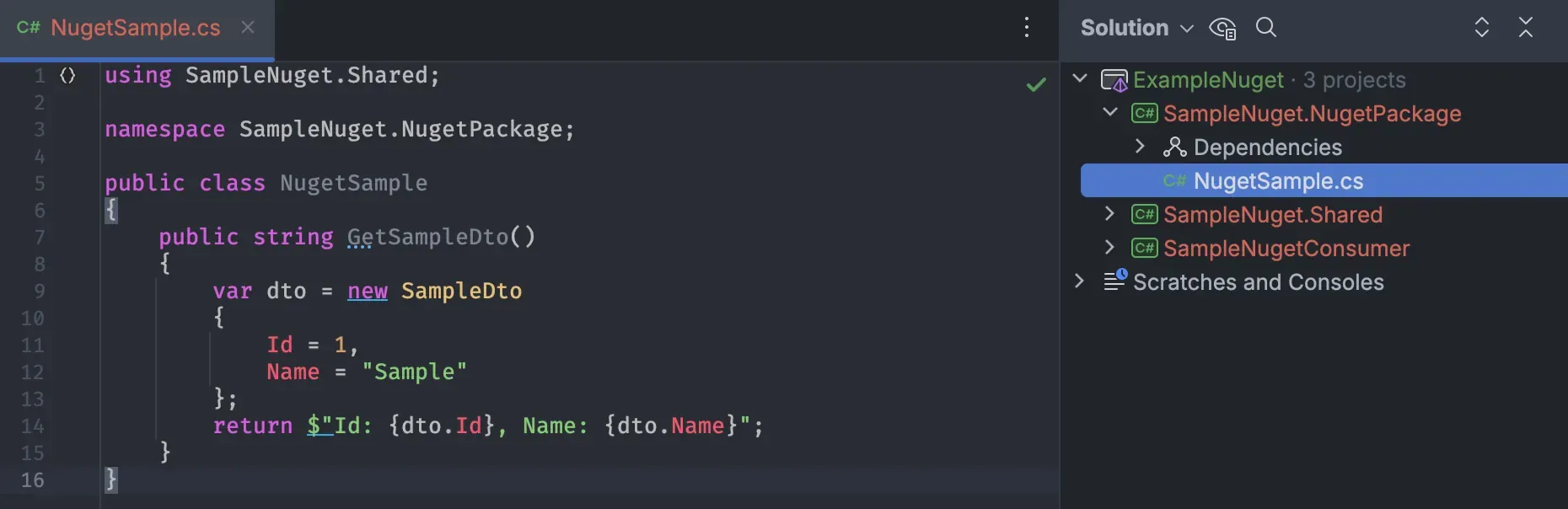
Task: Click the 'Id' property on line 11
Action: pyautogui.click(x=280, y=346)
